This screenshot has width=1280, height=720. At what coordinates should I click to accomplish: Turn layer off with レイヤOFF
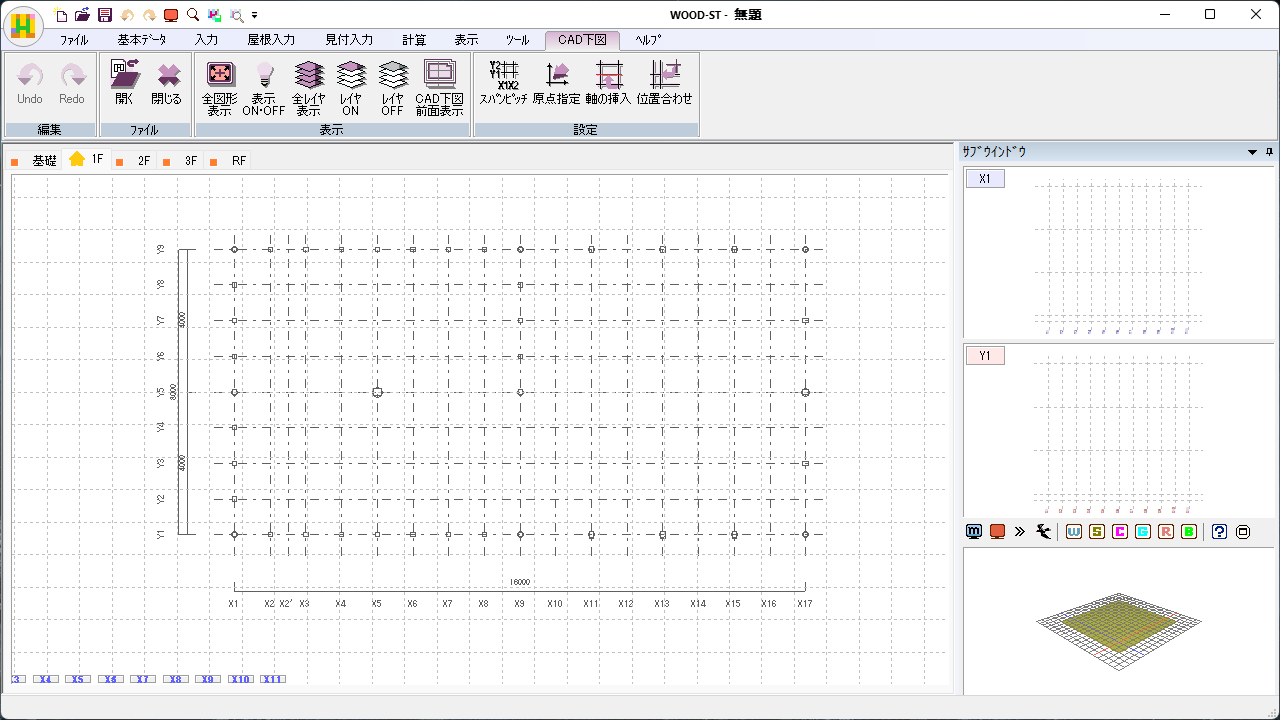coord(392,76)
